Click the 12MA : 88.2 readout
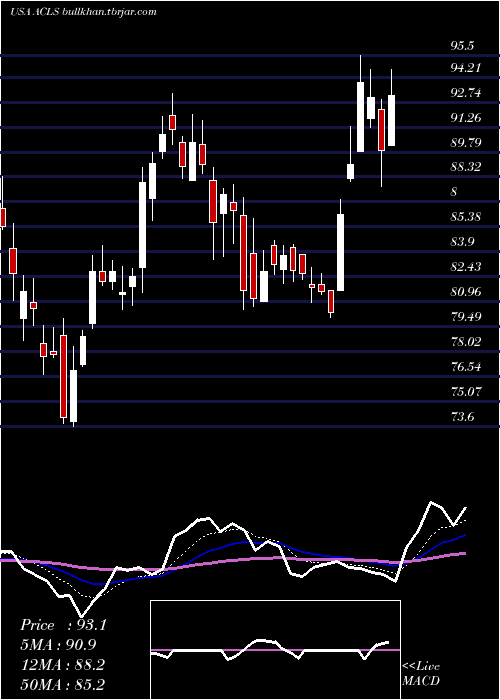Viewport: 500px width, 700px height. point(62,665)
